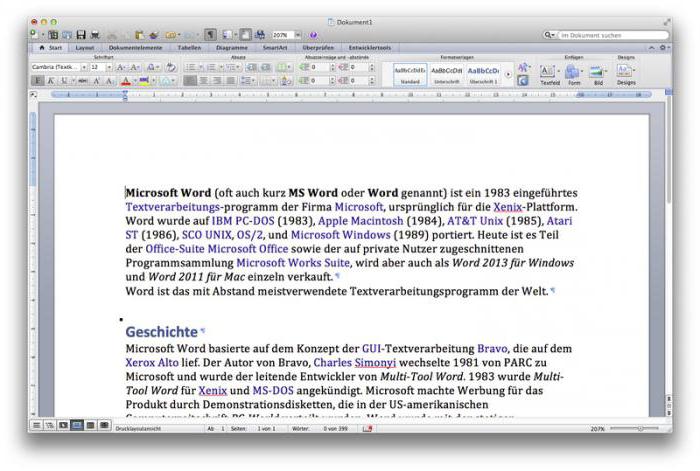Open the zoom percentage dropdown arrow
Image resolution: width=700 pixels, height=471 pixels.
pos(298,35)
